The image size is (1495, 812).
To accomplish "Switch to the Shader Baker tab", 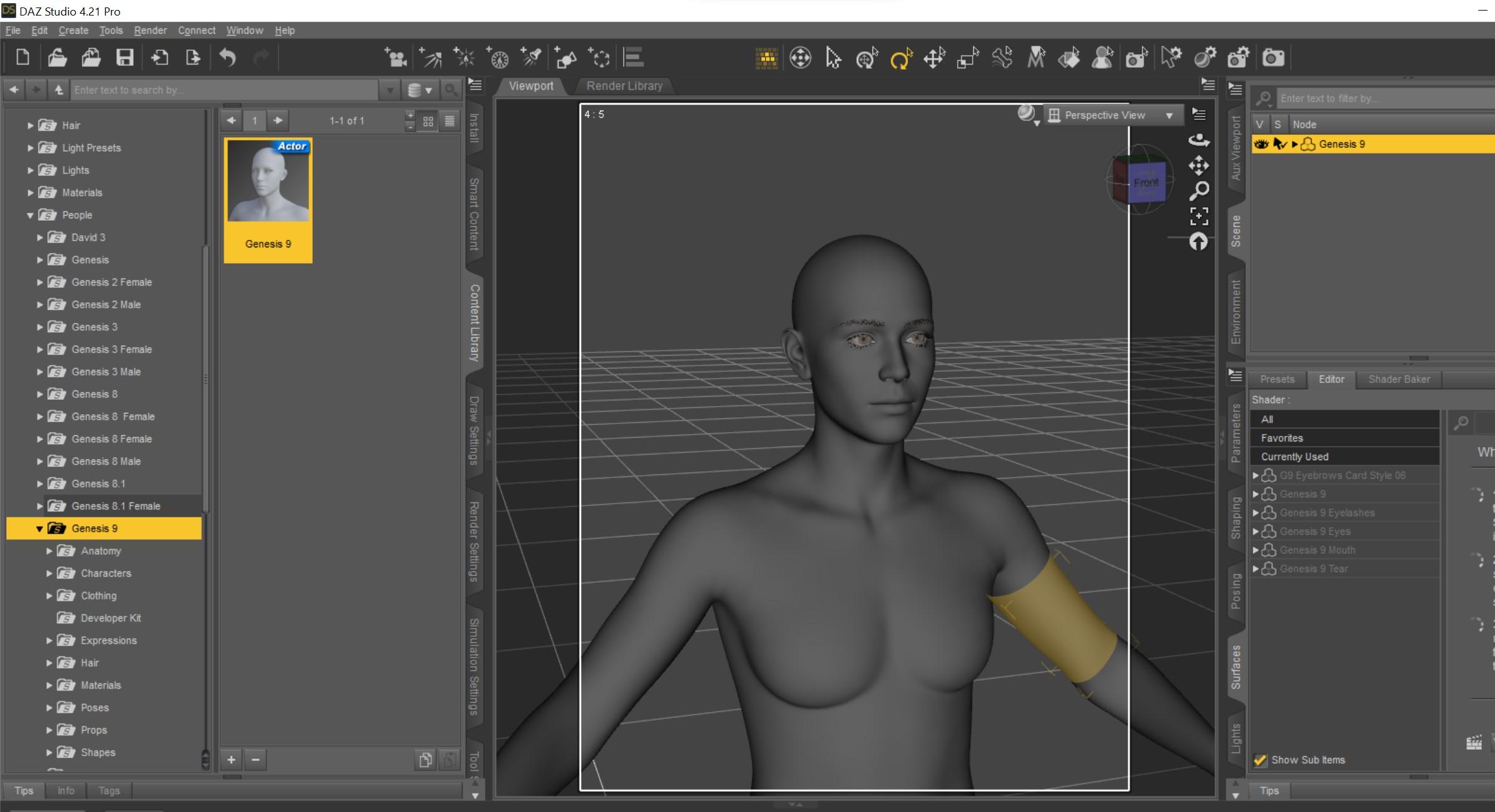I will point(1399,379).
